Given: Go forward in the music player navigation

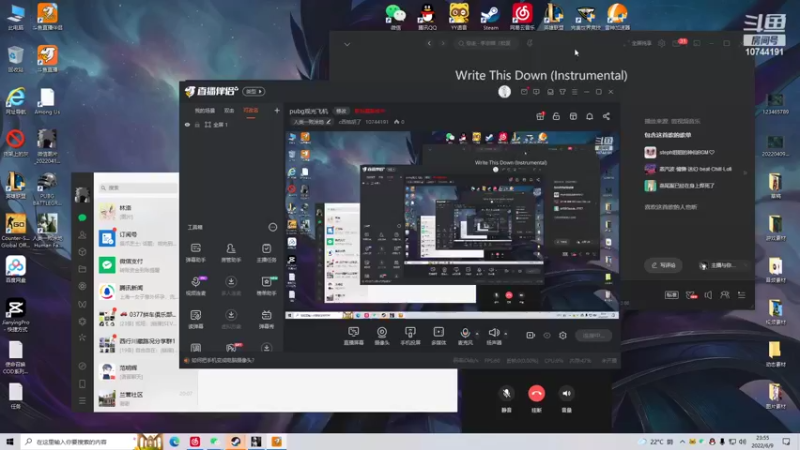Looking at the screenshot, I should pos(443,43).
